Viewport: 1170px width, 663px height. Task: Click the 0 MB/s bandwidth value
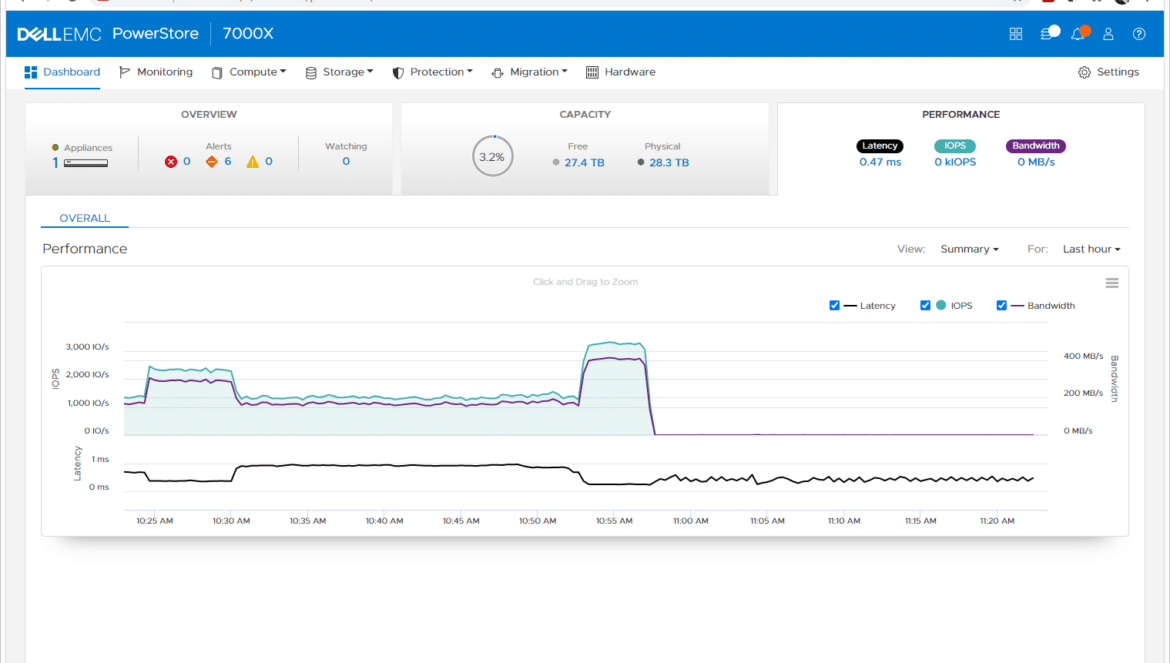[1036, 162]
